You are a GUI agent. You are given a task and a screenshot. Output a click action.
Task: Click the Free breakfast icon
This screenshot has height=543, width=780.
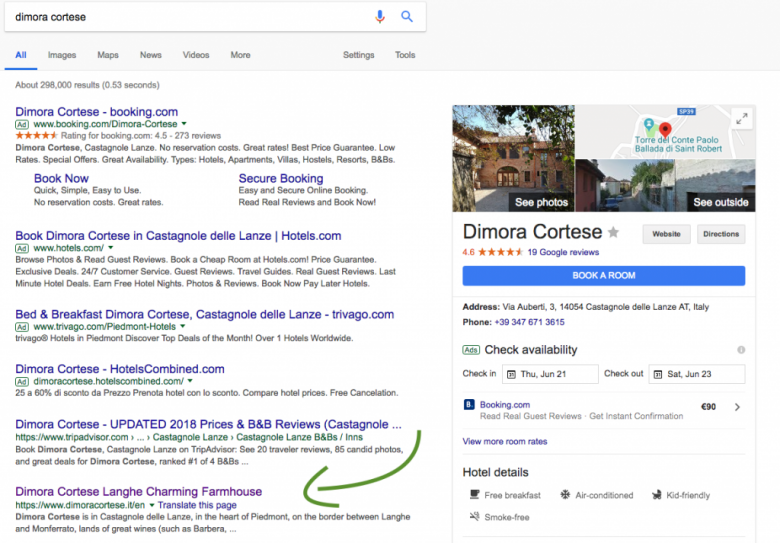475,495
